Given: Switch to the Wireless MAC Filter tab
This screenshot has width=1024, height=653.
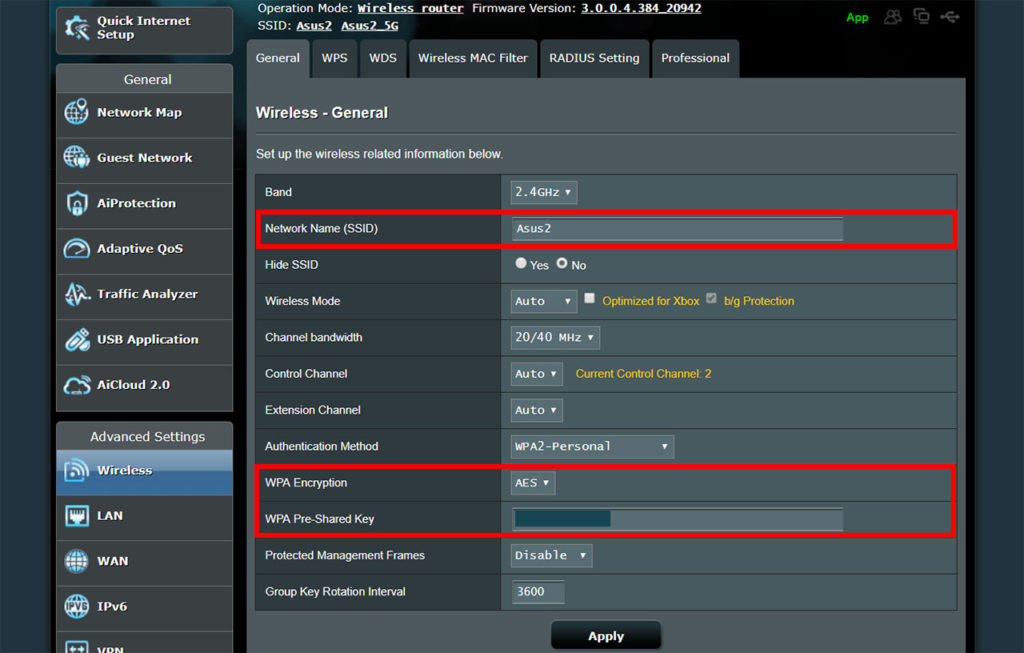Looking at the screenshot, I should click(x=472, y=58).
